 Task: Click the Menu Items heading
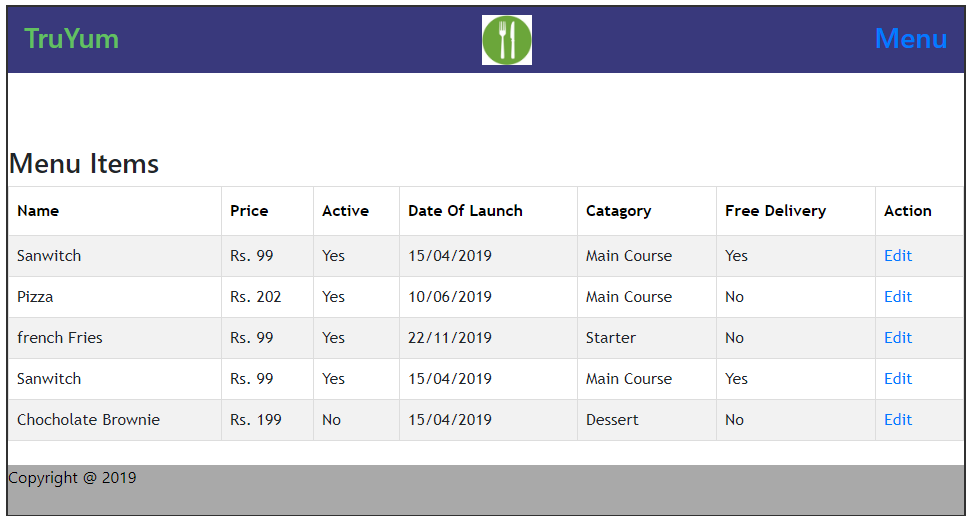point(84,164)
